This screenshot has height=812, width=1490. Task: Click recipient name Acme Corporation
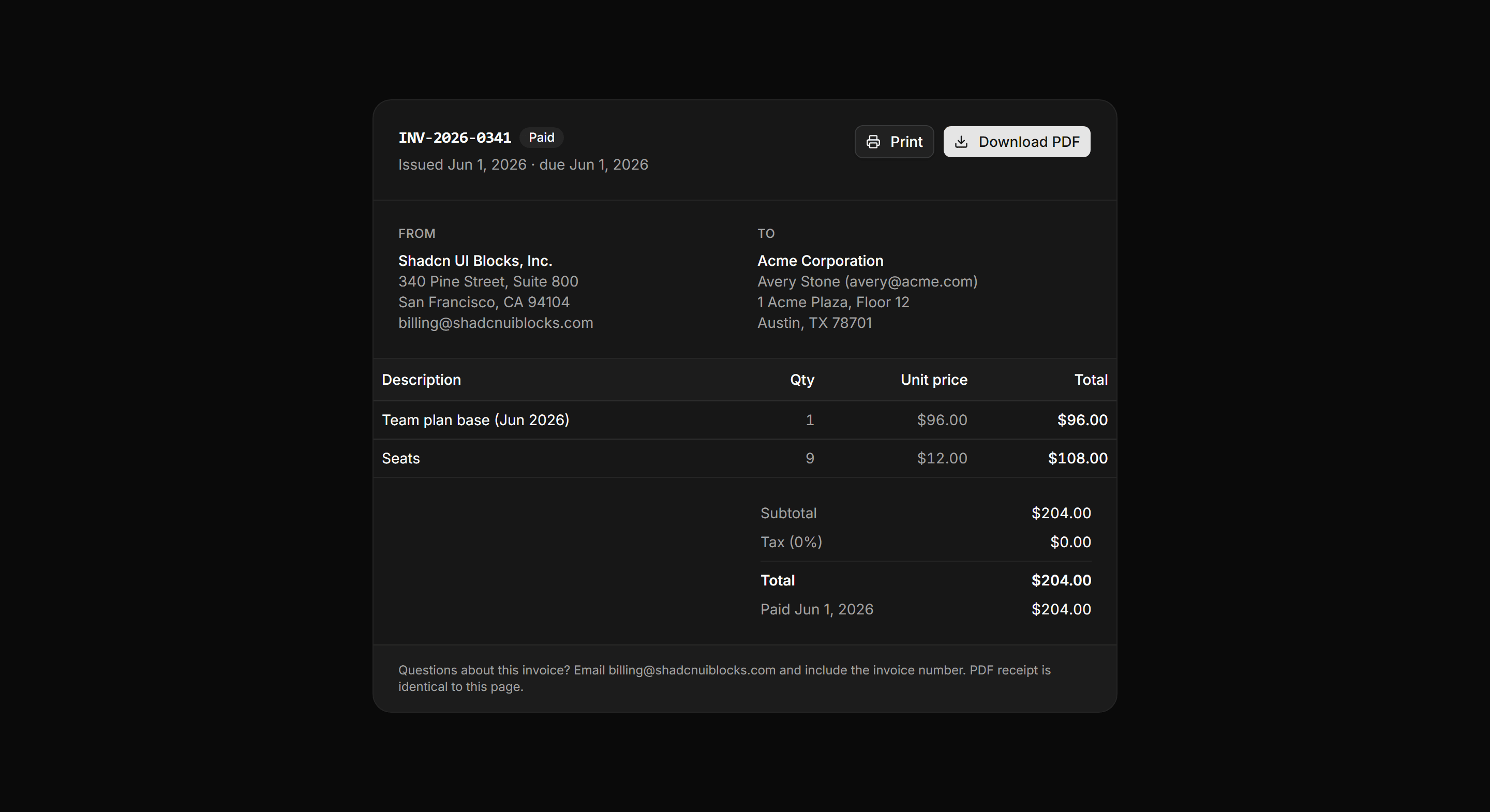pyautogui.click(x=820, y=261)
